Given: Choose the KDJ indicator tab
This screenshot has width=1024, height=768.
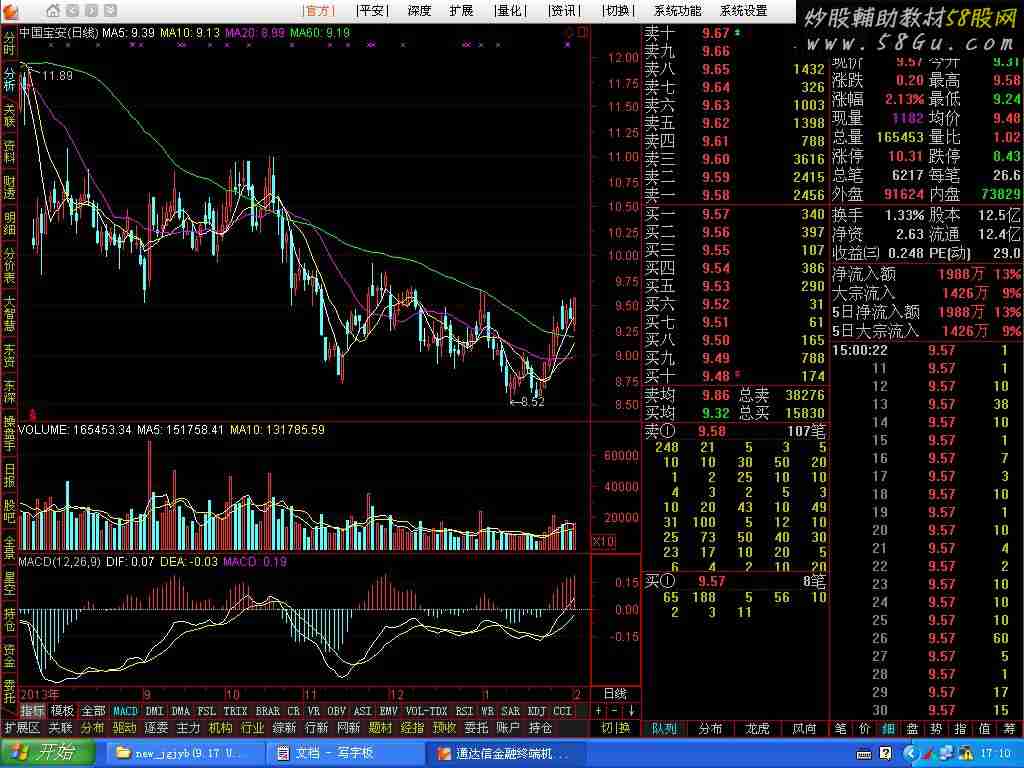Looking at the screenshot, I should pos(536,711).
